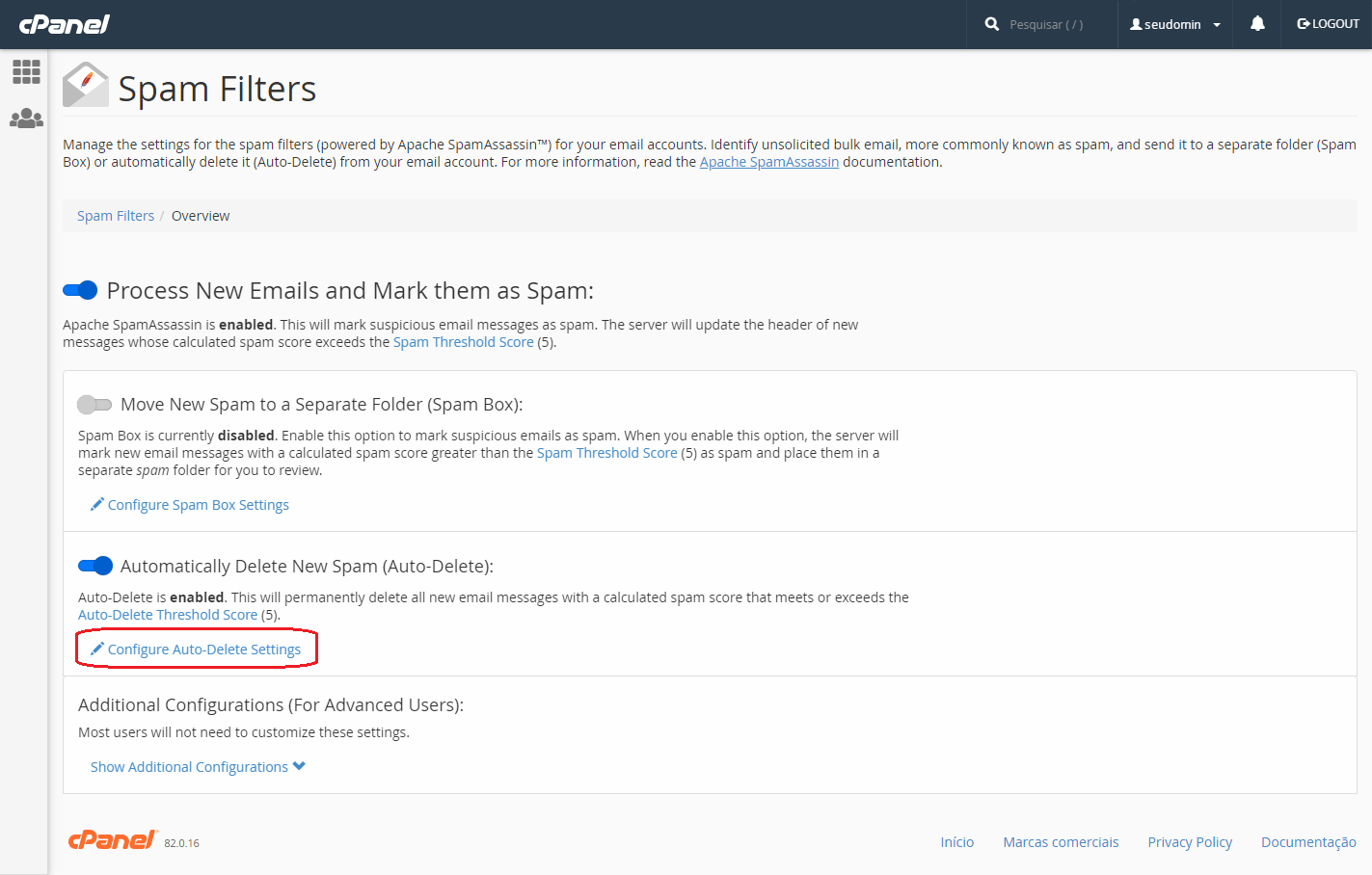Image resolution: width=1372 pixels, height=875 pixels.
Task: Open the Início footer link
Action: pyautogui.click(x=957, y=842)
